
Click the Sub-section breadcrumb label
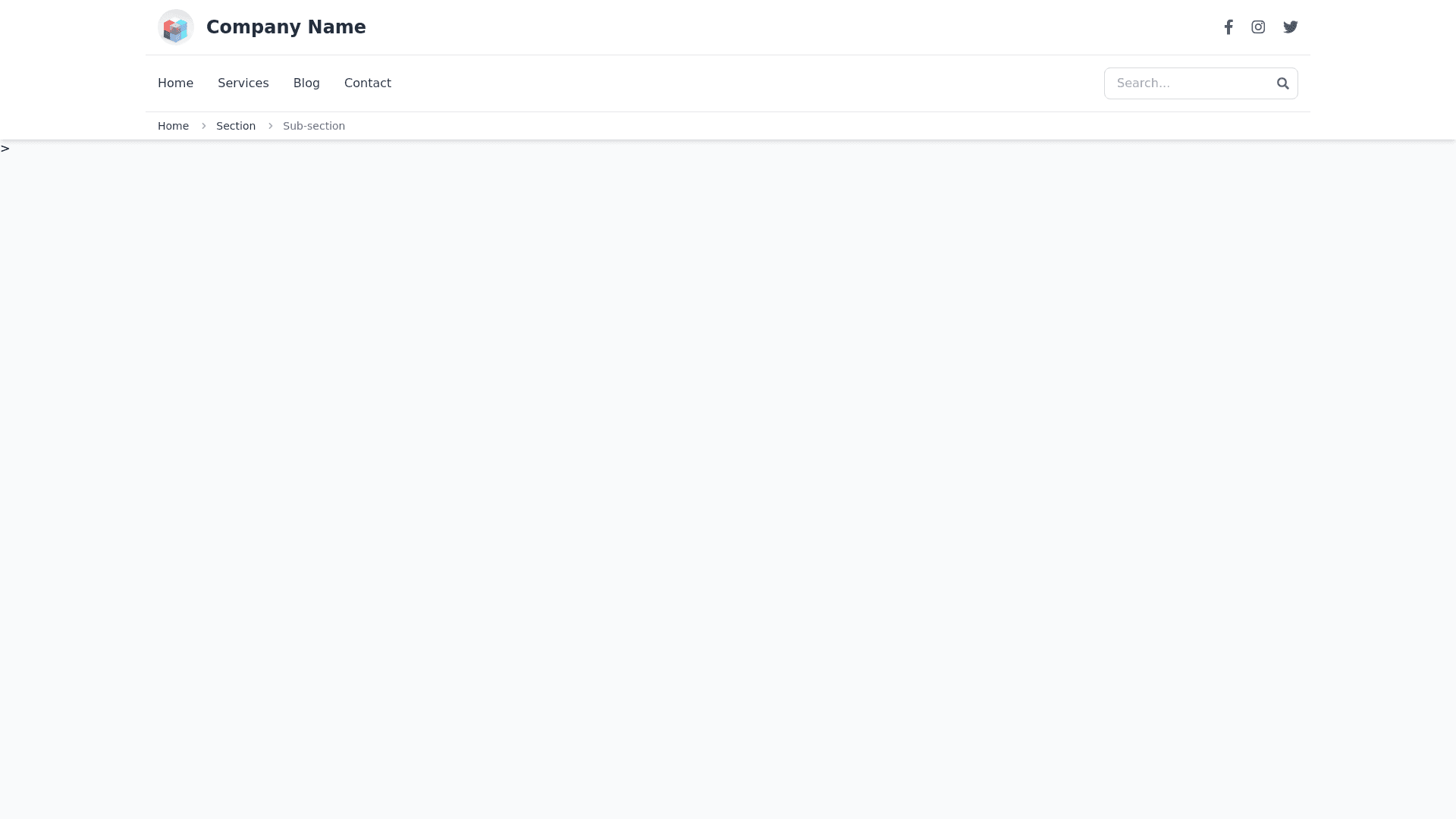tap(314, 126)
